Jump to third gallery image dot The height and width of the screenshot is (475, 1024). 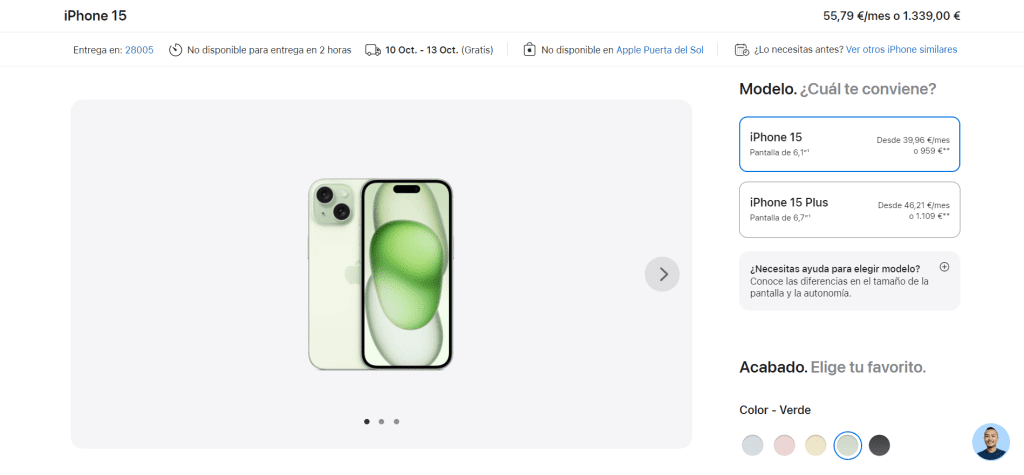[396, 422]
